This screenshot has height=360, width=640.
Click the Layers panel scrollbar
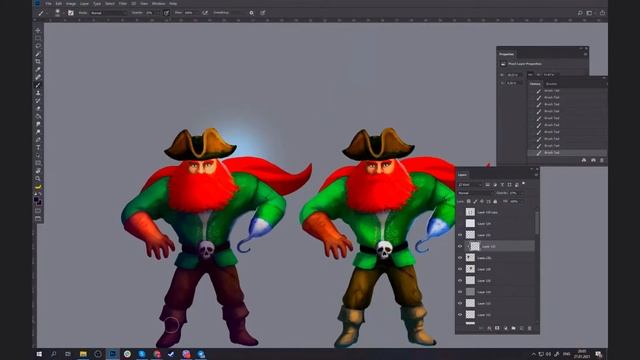tap(537, 222)
